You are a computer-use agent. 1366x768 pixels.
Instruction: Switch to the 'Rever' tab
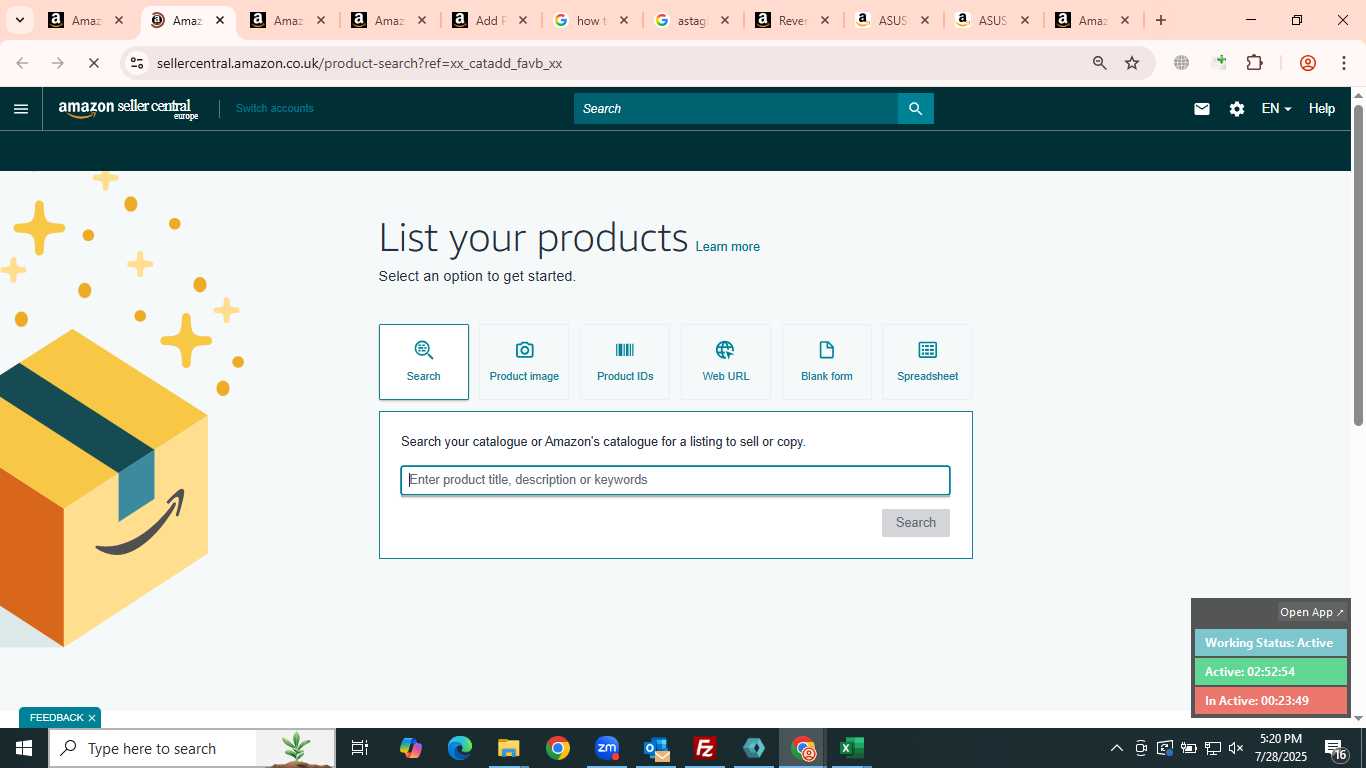tap(791, 20)
